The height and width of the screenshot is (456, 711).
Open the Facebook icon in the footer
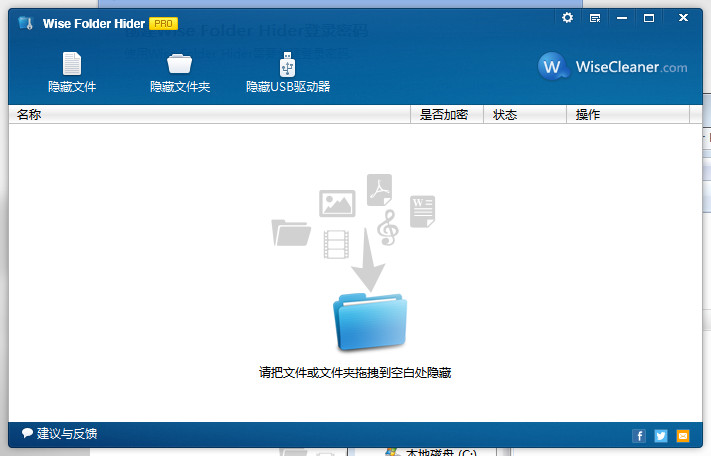point(639,436)
